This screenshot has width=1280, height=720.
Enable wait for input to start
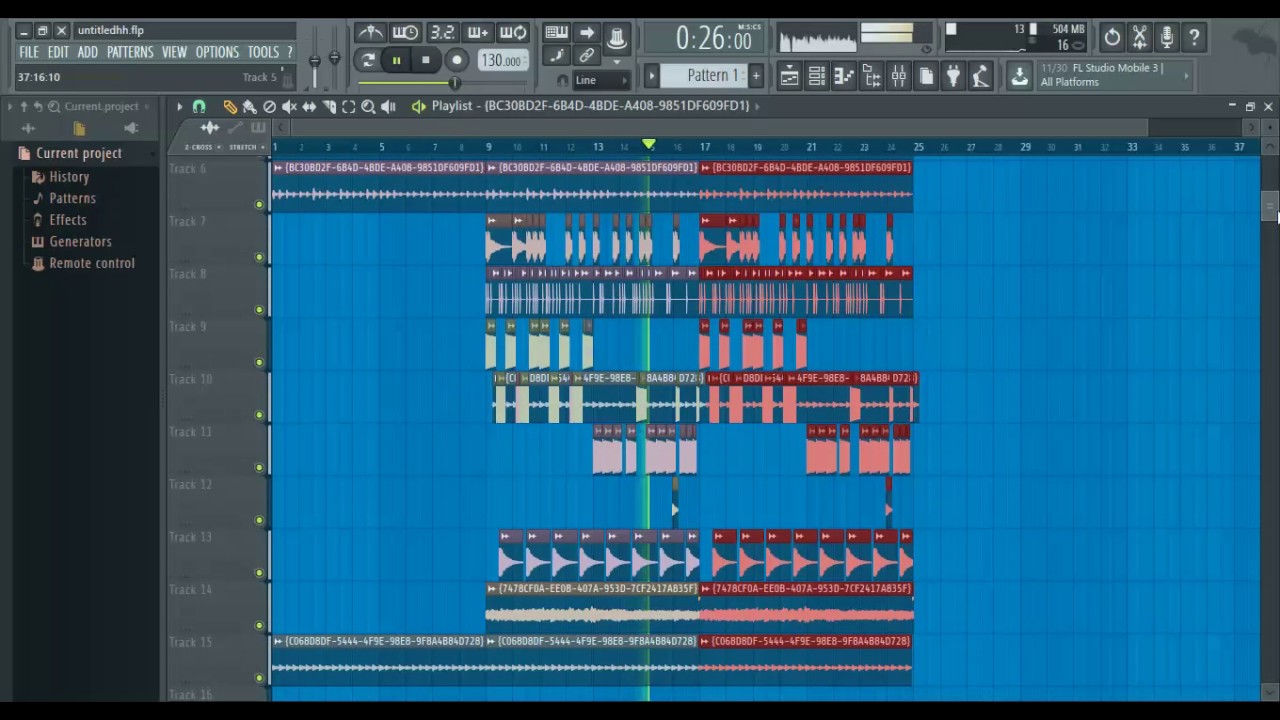405,33
